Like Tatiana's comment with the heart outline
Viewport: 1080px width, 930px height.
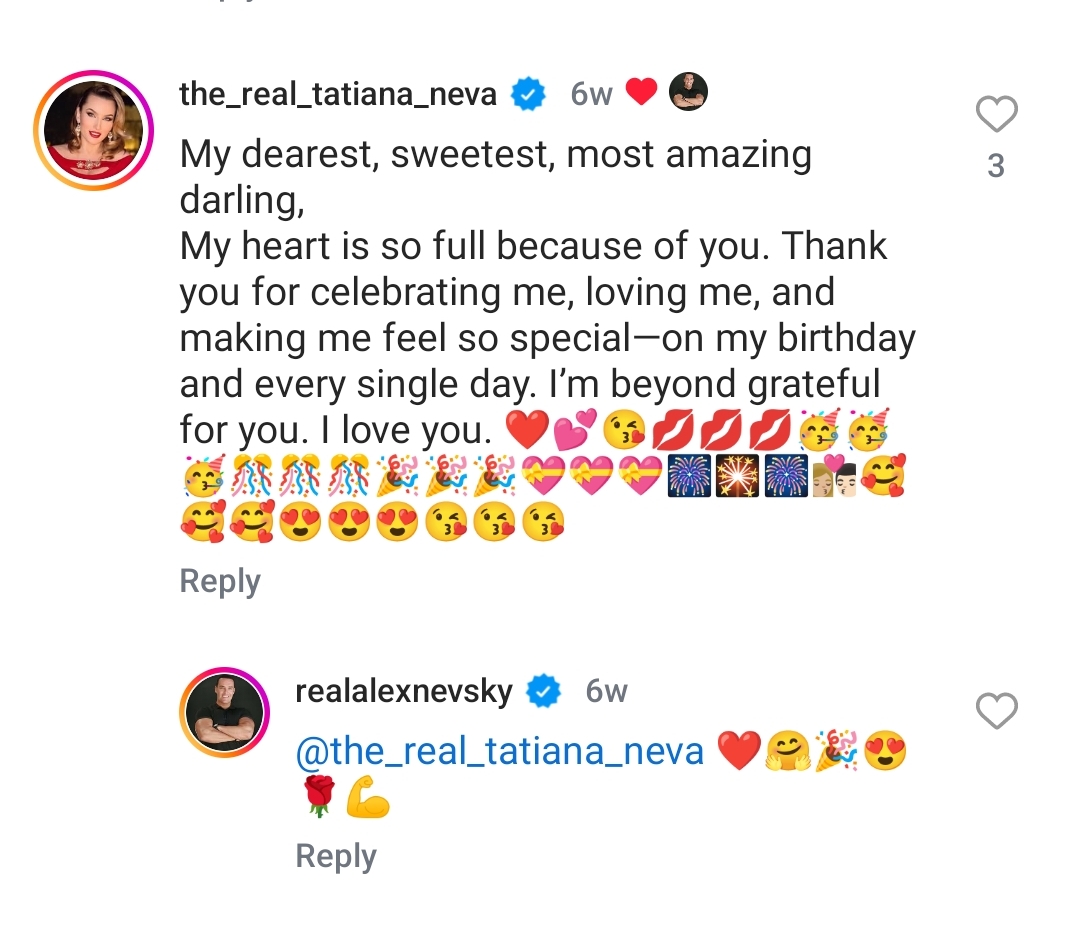[996, 116]
